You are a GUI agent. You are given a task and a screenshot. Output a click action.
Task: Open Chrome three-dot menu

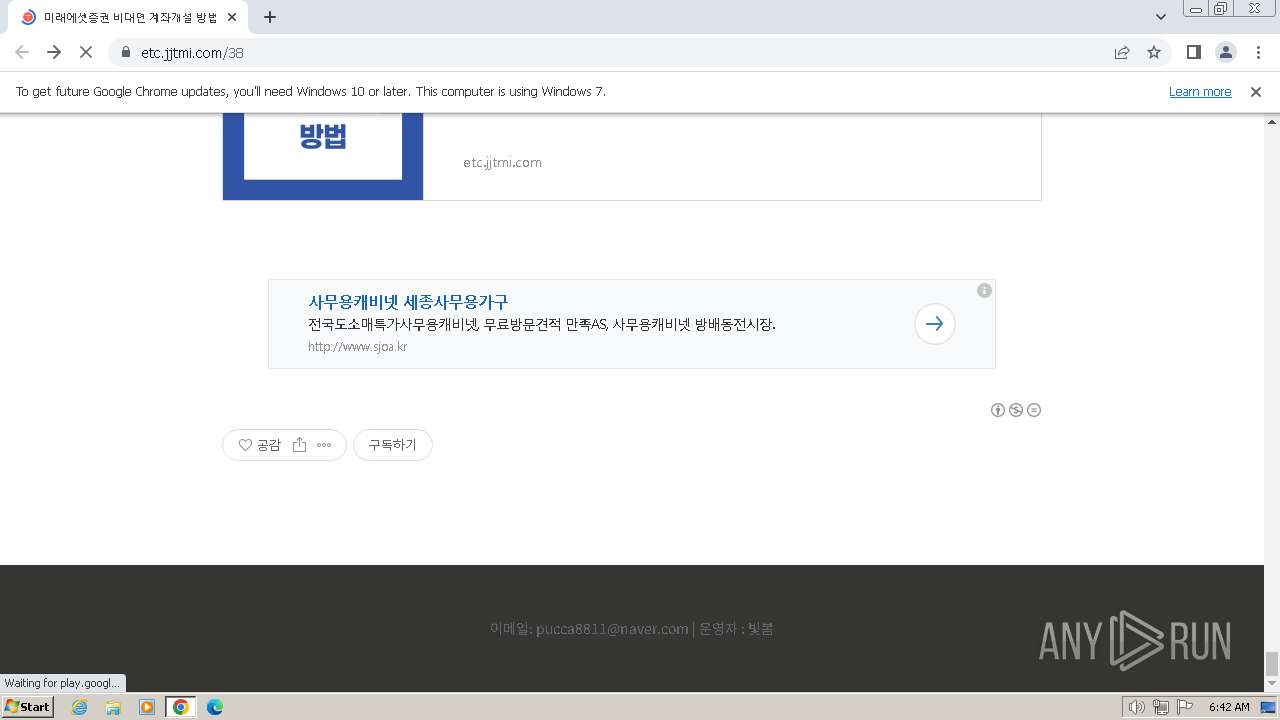tap(1258, 52)
